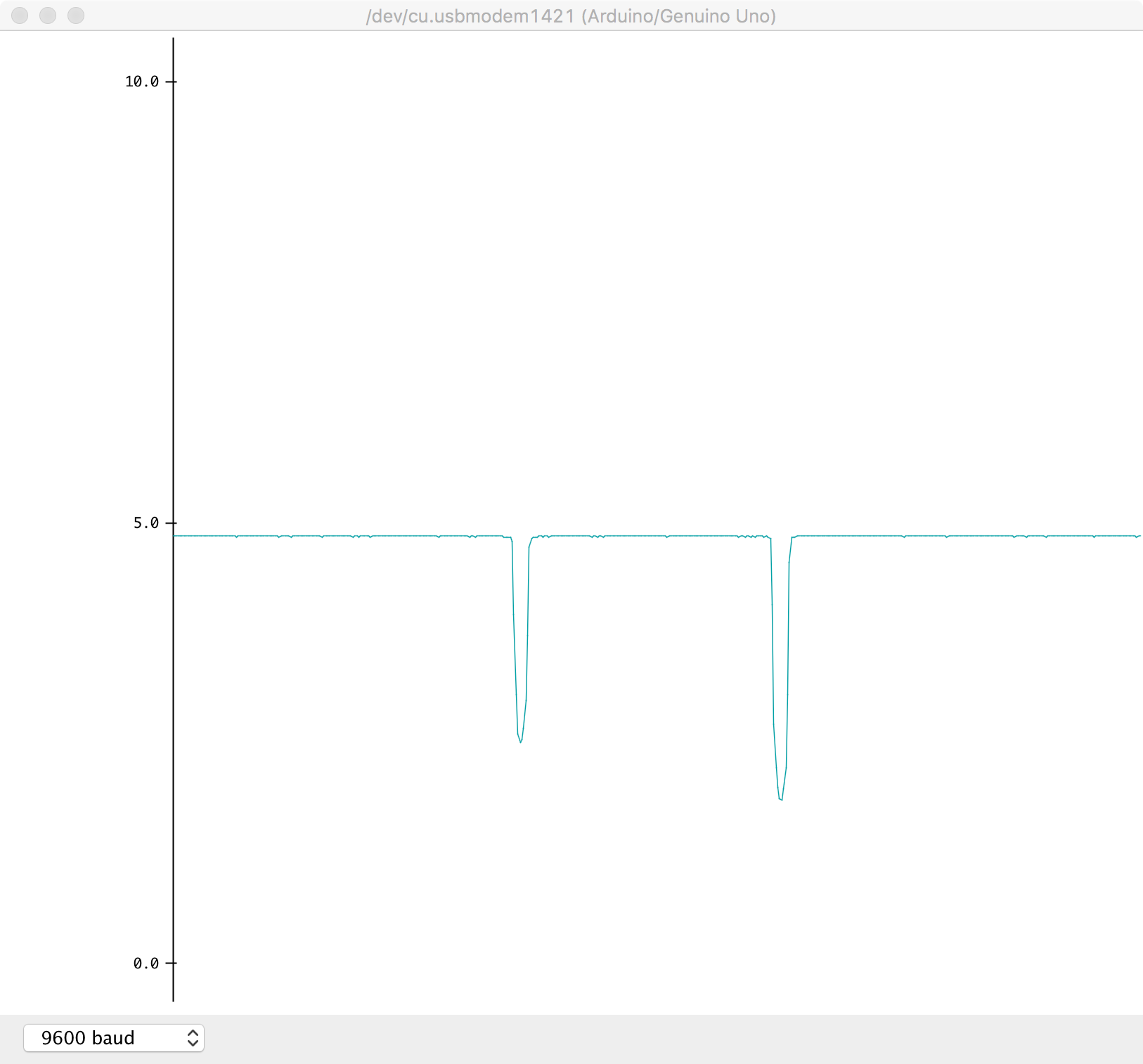Click the tick mark beside 5.0
This screenshot has width=1143, height=1064.
172,523
